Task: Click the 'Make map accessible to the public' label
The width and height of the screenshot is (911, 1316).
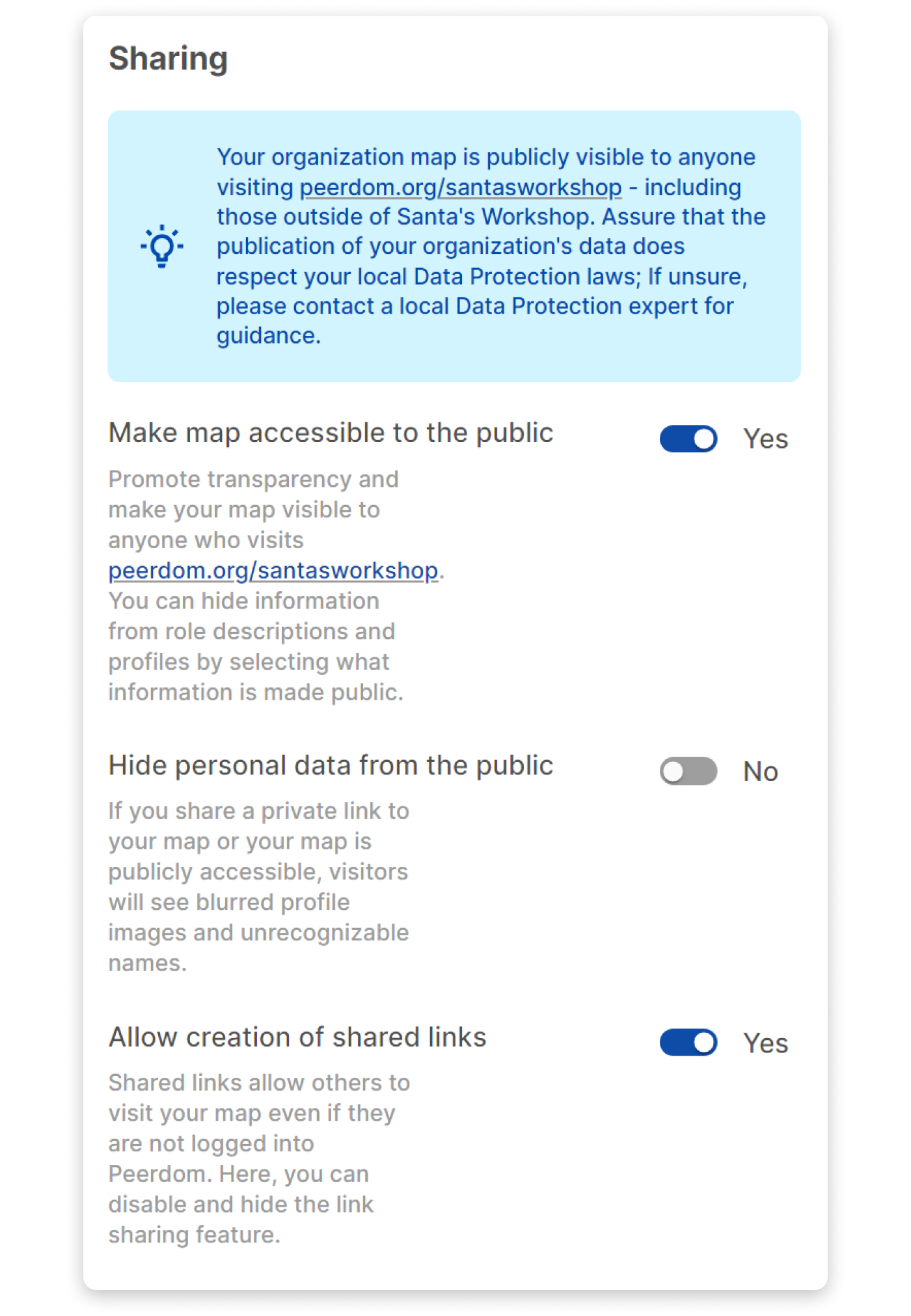Action: (332, 432)
